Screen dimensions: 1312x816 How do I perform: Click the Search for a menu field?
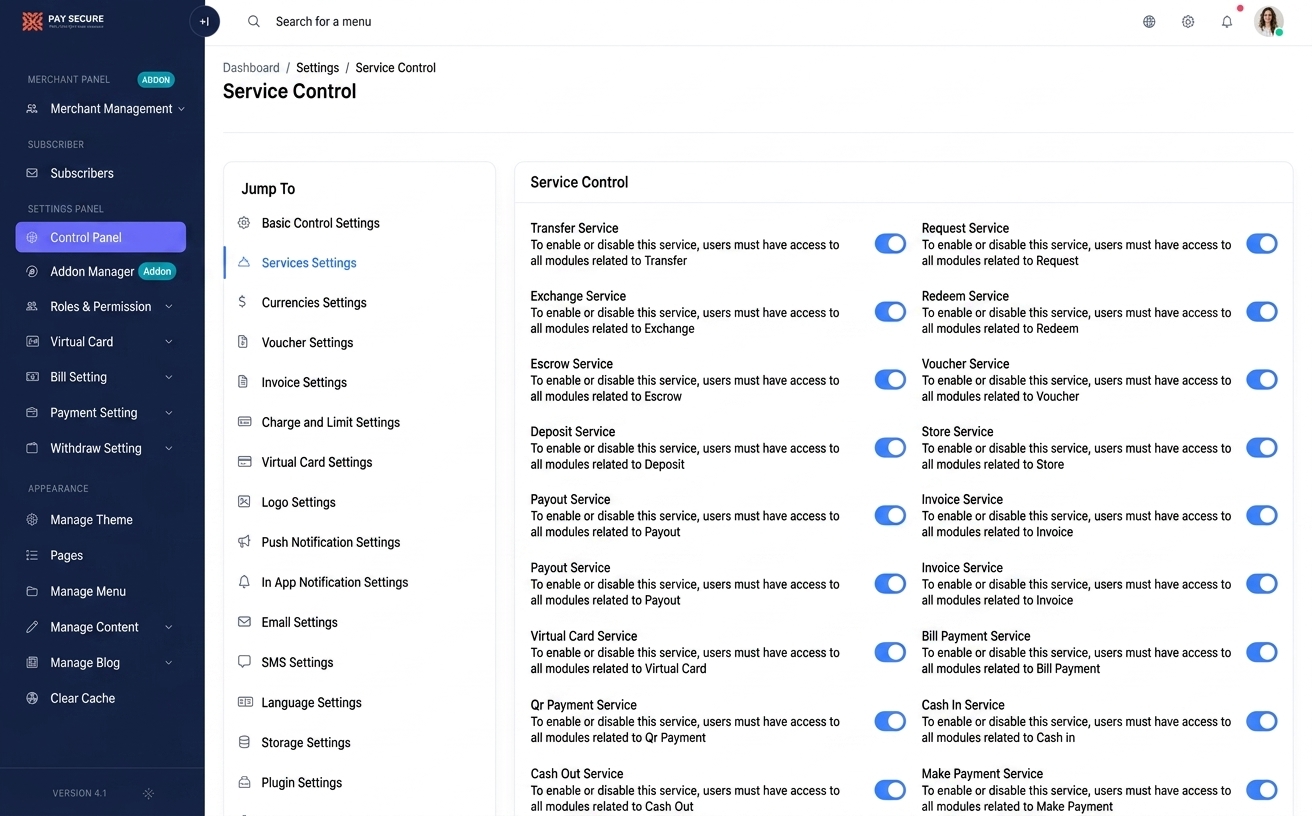323,21
